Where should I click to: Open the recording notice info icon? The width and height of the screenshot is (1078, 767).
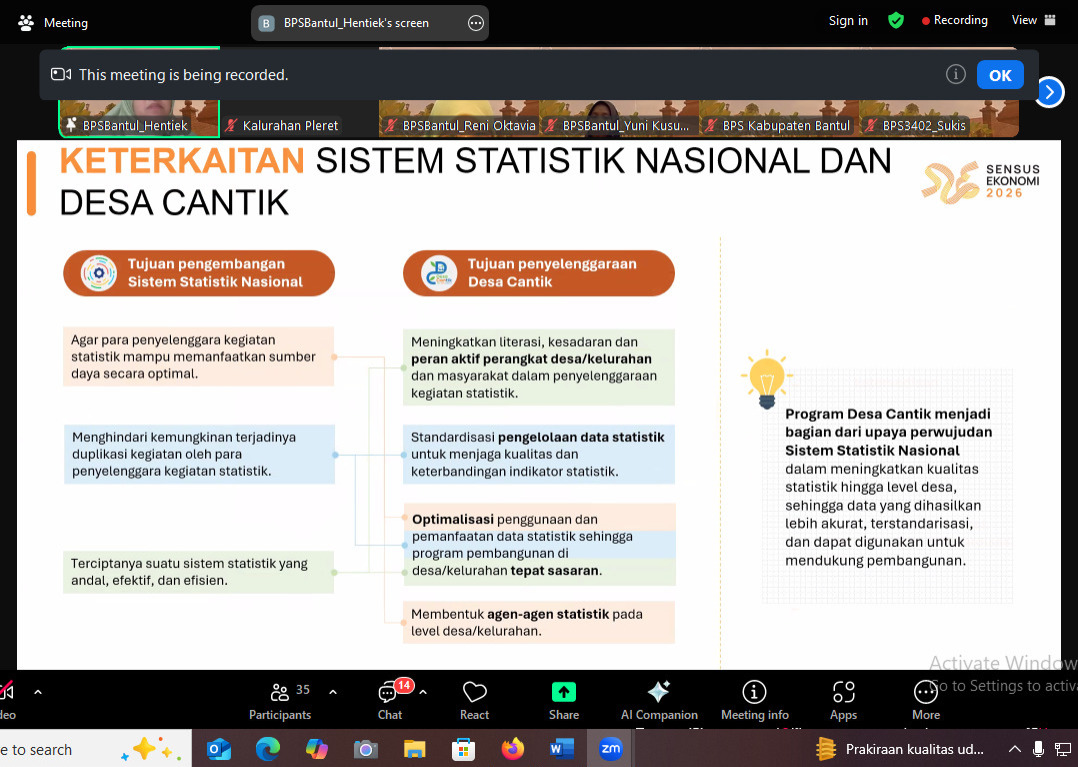[x=956, y=74]
